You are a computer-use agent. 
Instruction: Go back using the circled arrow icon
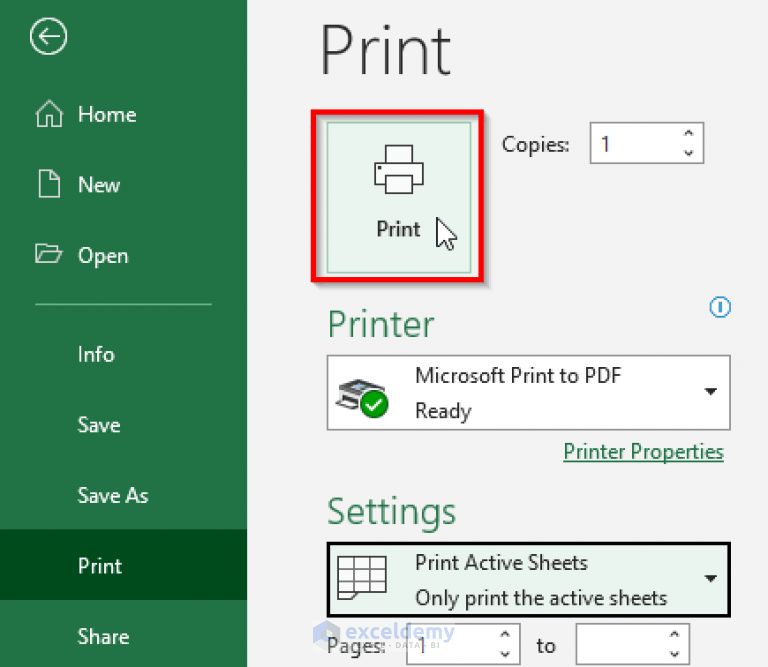(48, 36)
